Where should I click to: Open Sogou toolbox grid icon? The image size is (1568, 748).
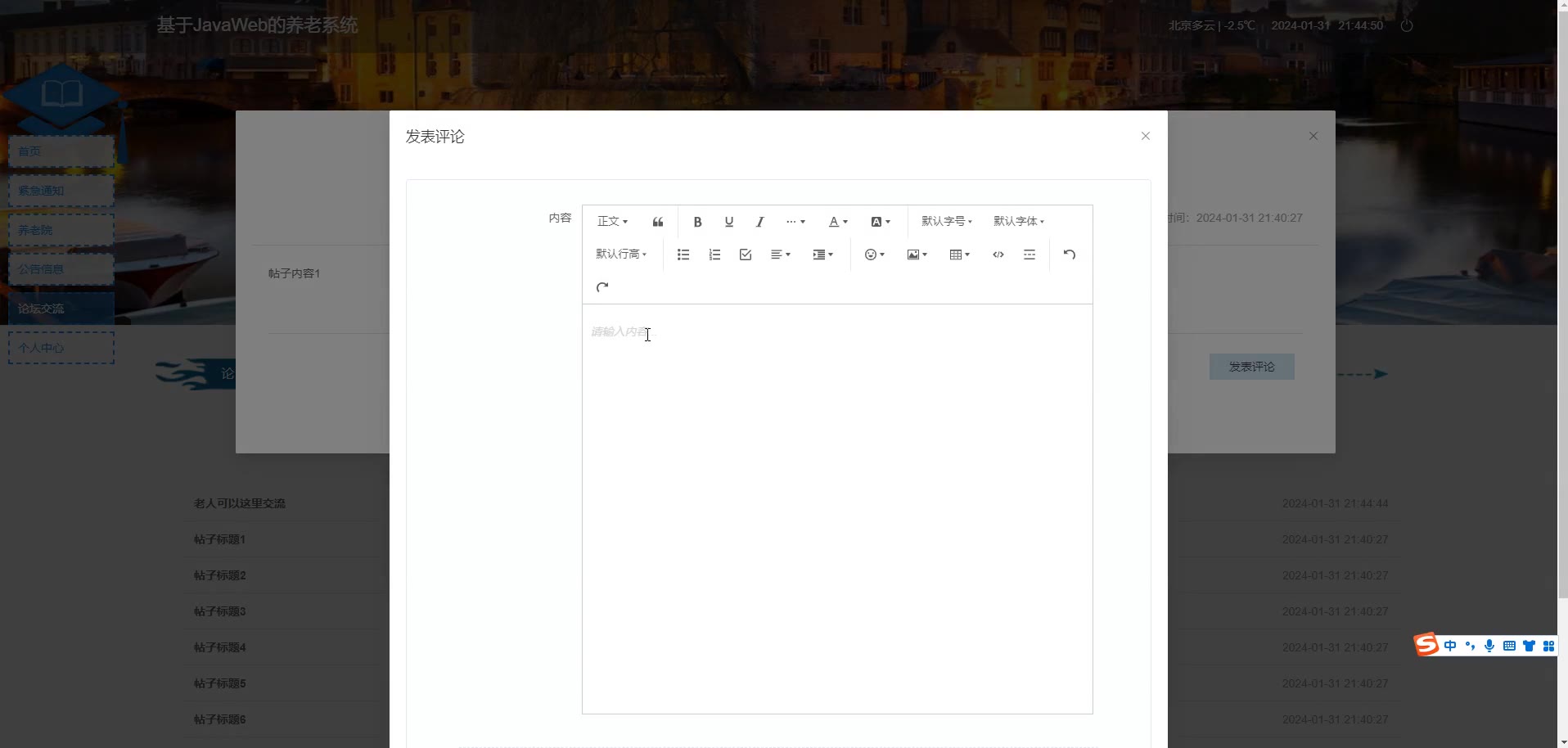pyautogui.click(x=1548, y=646)
